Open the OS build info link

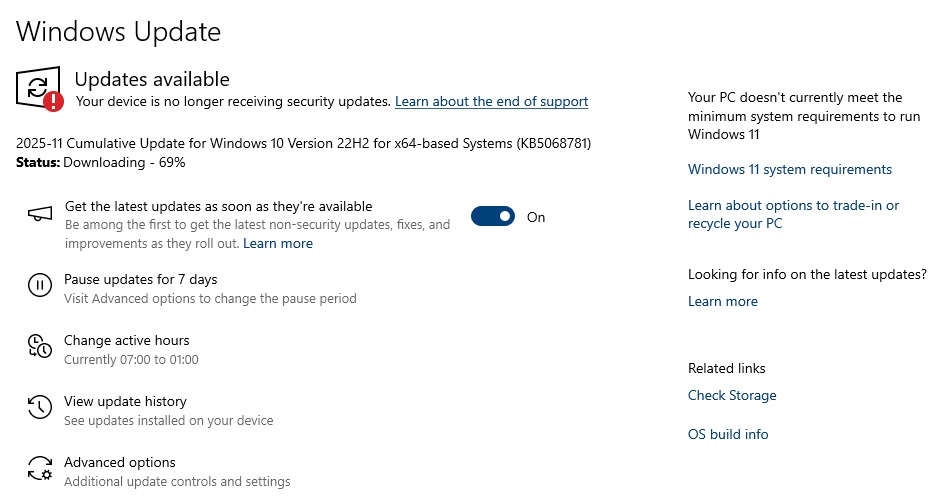[727, 434]
